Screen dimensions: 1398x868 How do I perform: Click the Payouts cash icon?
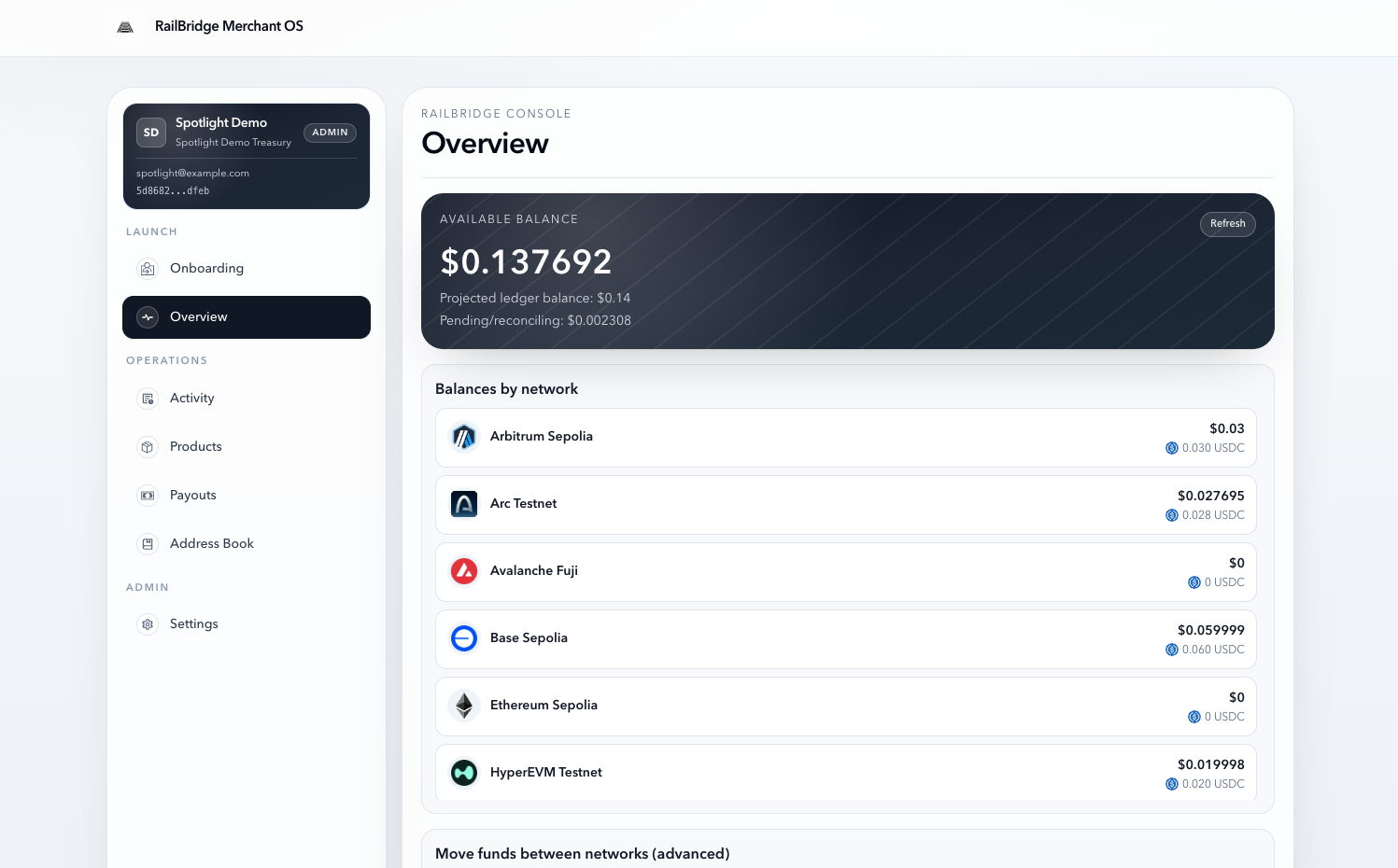148,496
